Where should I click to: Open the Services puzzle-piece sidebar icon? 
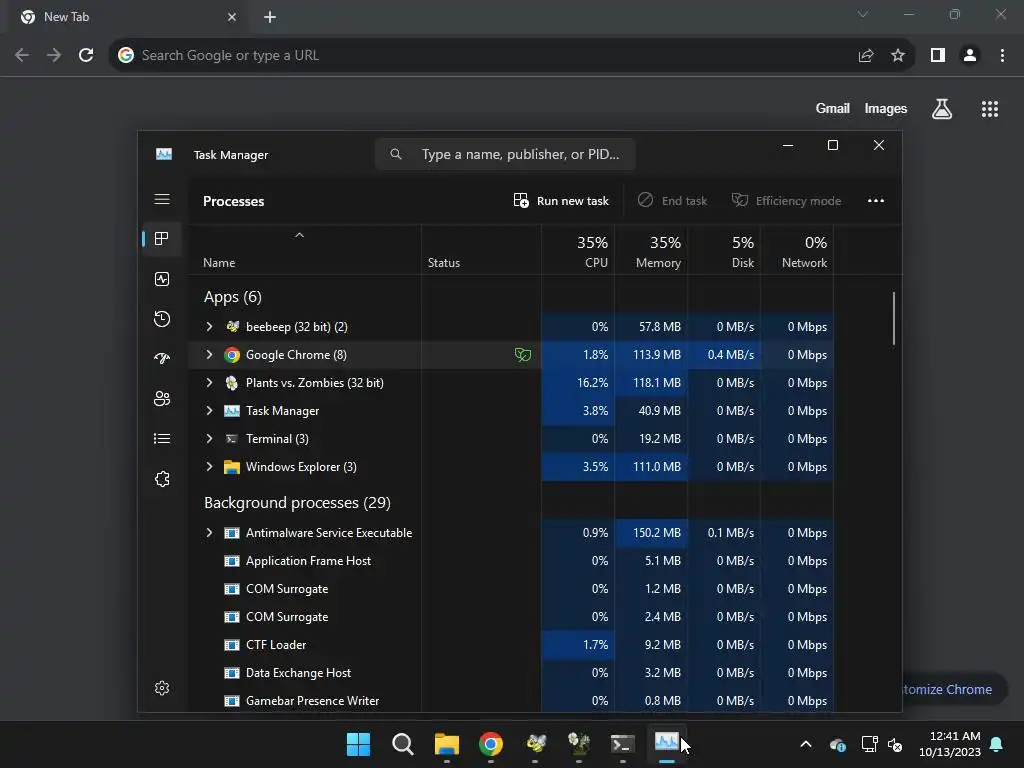point(162,479)
